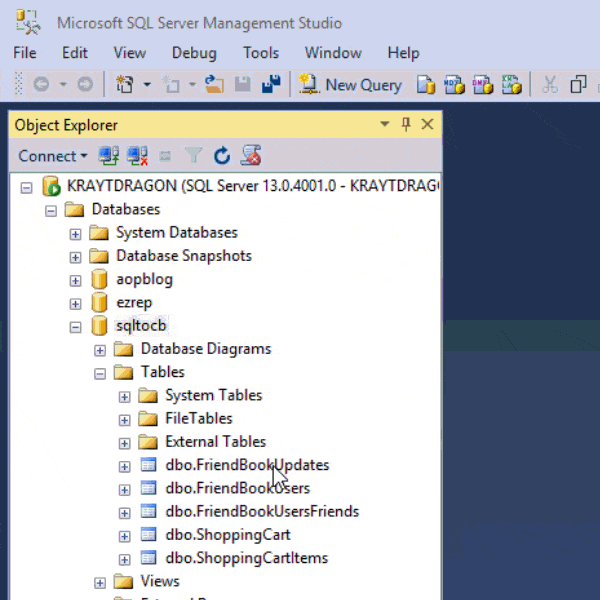The height and width of the screenshot is (600, 600).
Task: Refresh the Object Explorer tree
Action: [x=222, y=156]
